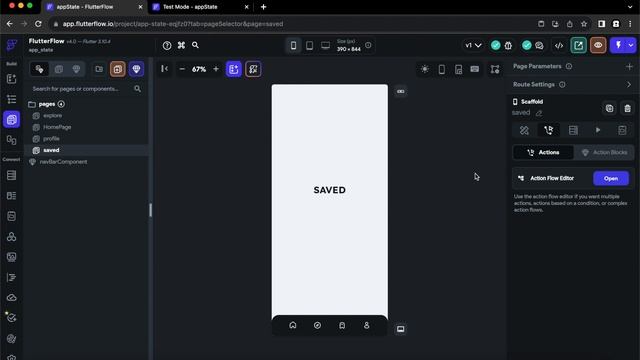Click the project search magnifier icon
Image resolution: width=640 pixels, height=360 pixels.
[196, 45]
